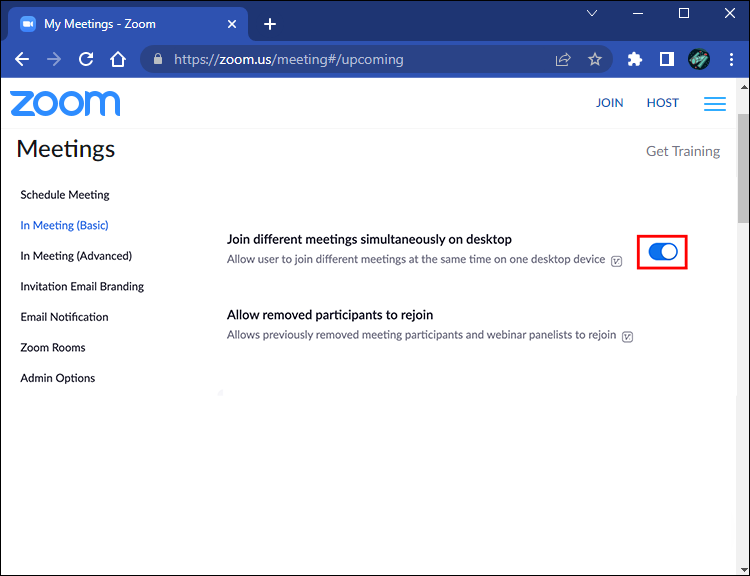The height and width of the screenshot is (576, 750).
Task: Maximize the browser window
Action: (684, 13)
